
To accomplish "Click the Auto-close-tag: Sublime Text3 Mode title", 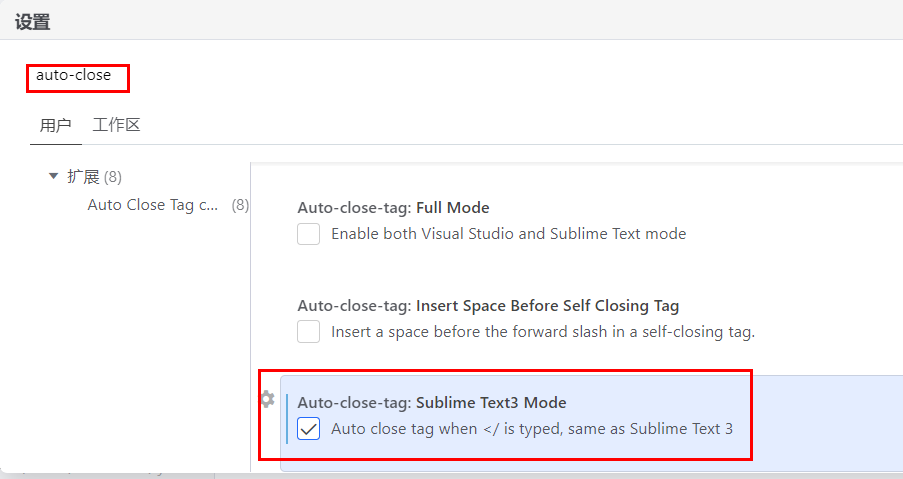I will pos(432,402).
